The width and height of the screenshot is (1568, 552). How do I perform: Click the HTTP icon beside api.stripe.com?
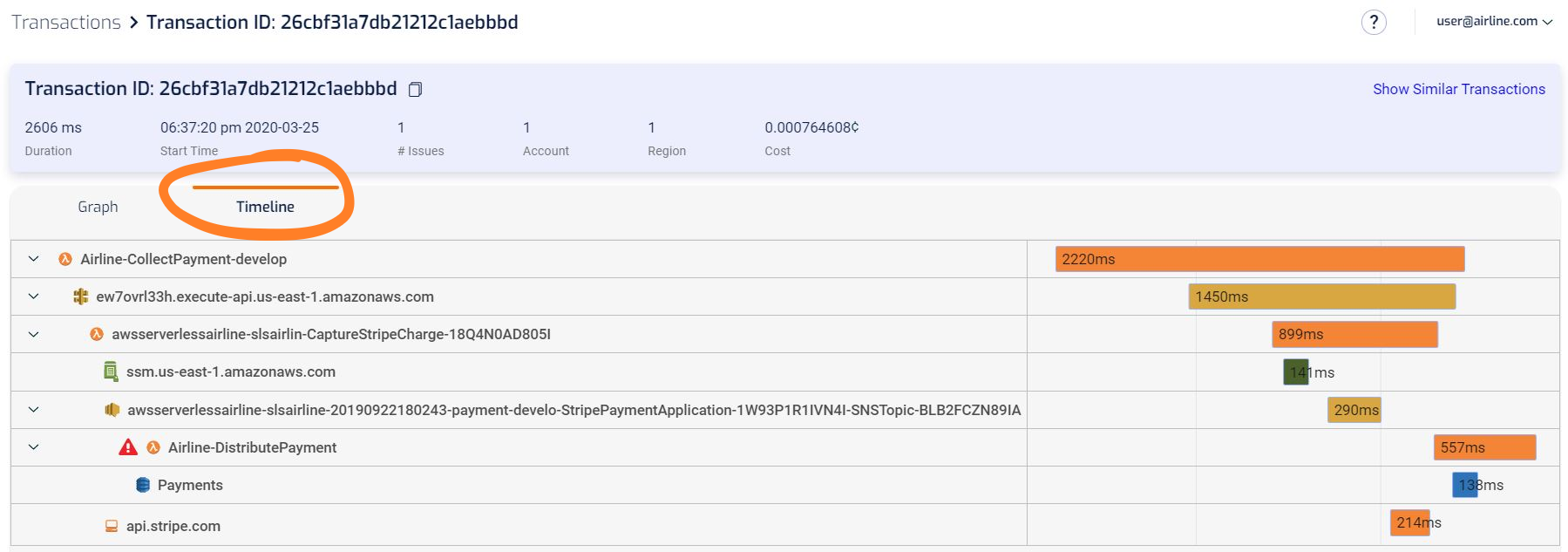[112, 526]
